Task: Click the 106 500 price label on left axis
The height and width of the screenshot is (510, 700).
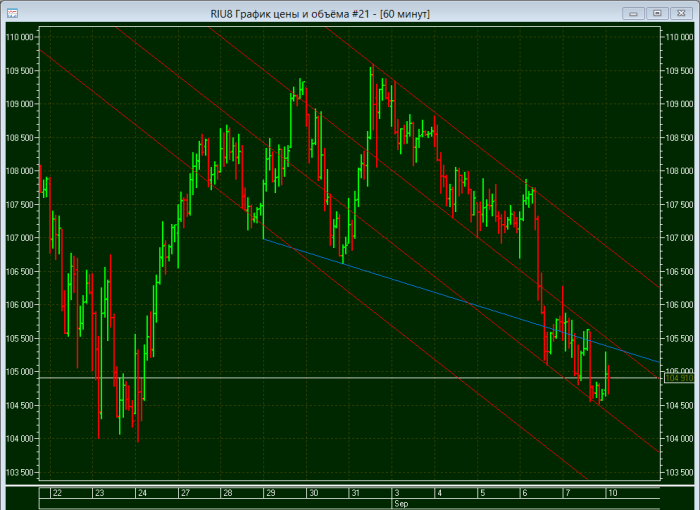Action: point(19,272)
